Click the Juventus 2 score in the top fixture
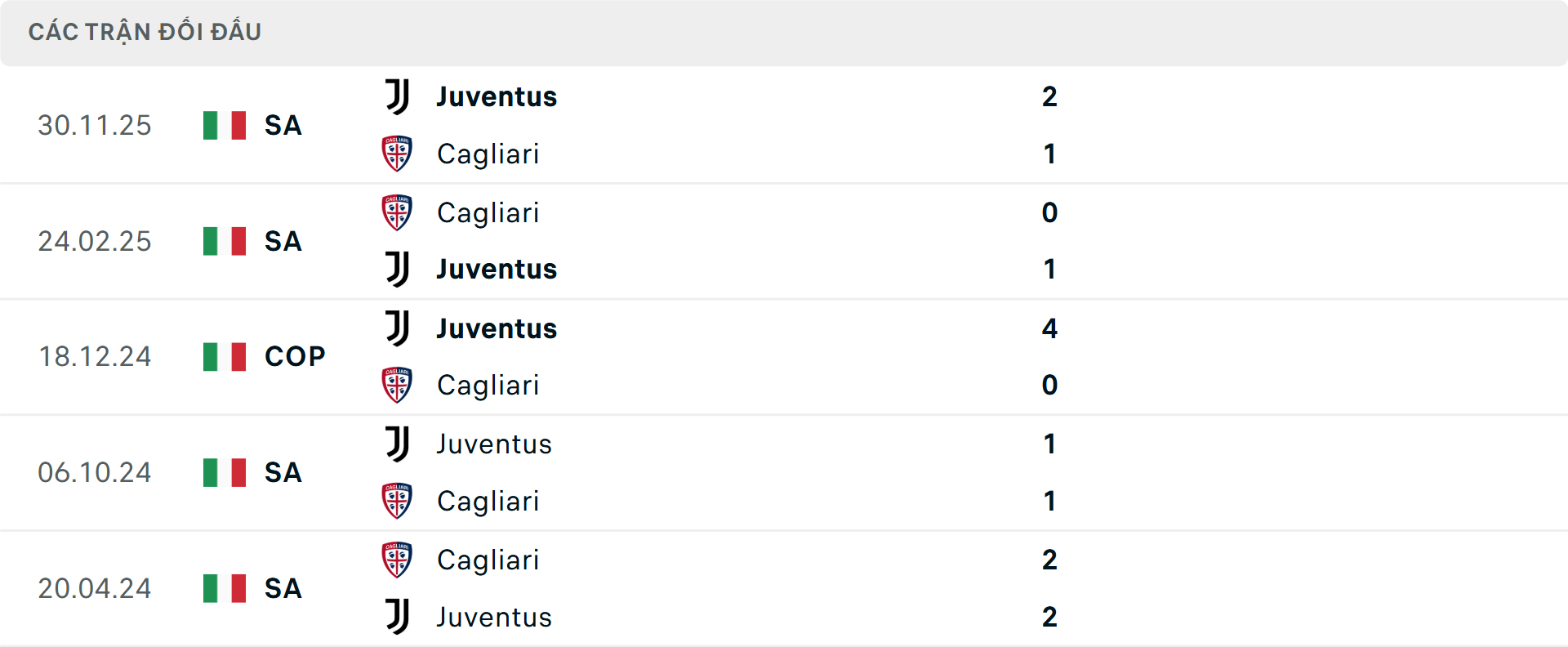 click(1049, 96)
